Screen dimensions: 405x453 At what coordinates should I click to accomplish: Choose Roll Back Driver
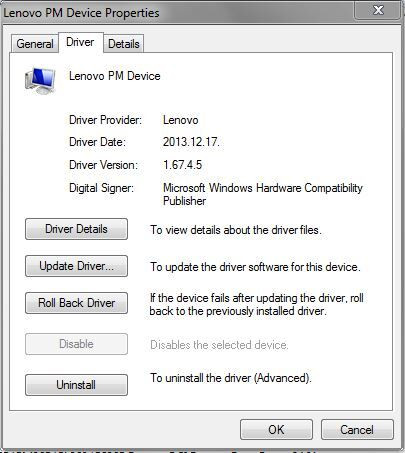pyautogui.click(x=76, y=303)
